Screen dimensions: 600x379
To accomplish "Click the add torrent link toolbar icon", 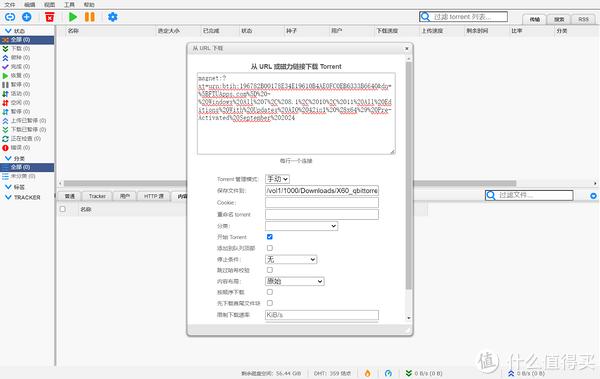I will [10, 17].
